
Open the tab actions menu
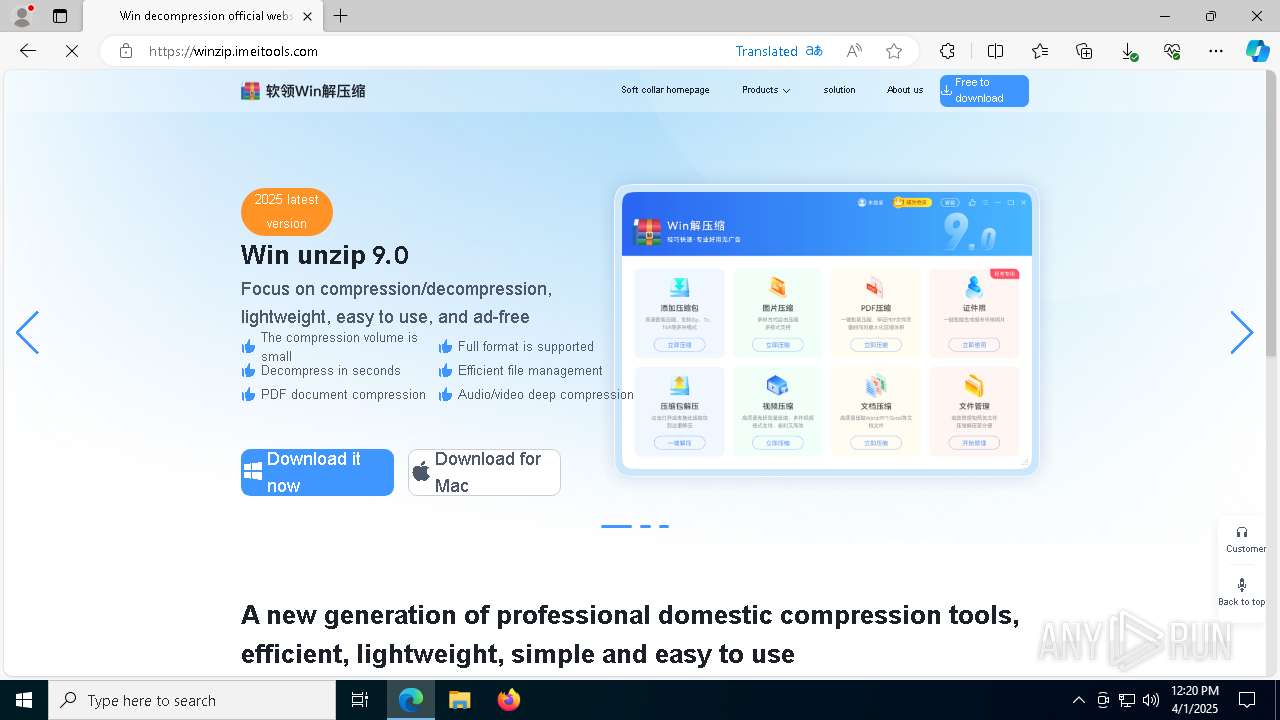[60, 16]
